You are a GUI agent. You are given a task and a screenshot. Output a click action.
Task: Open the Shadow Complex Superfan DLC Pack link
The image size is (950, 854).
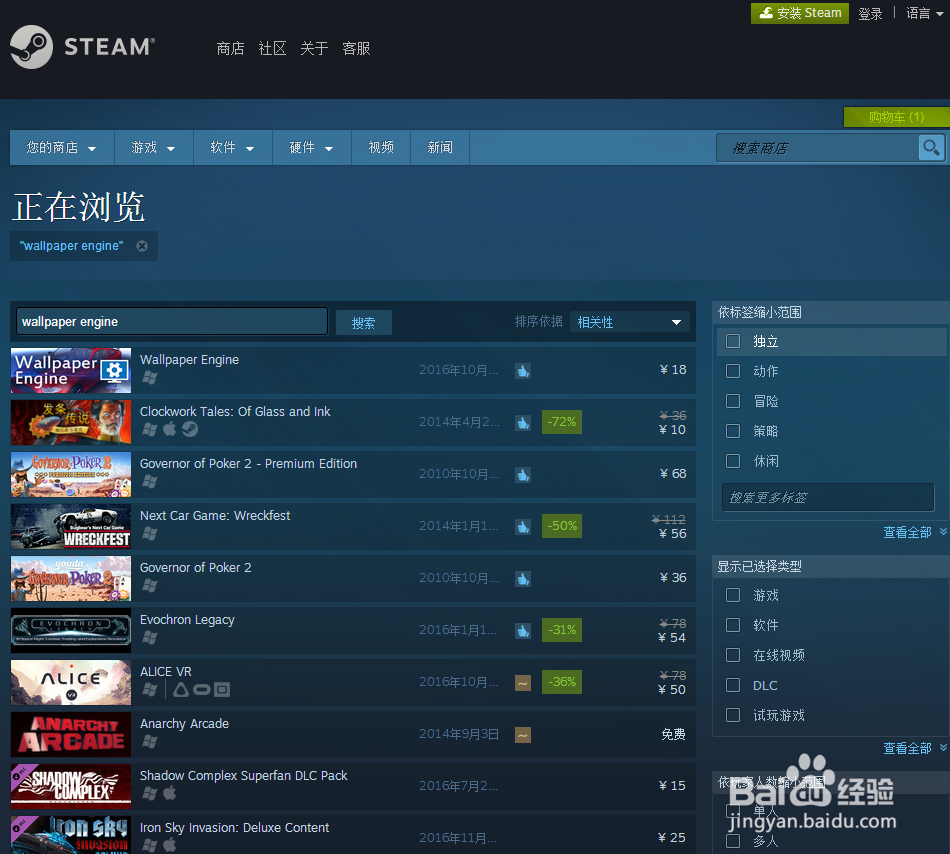click(244, 776)
